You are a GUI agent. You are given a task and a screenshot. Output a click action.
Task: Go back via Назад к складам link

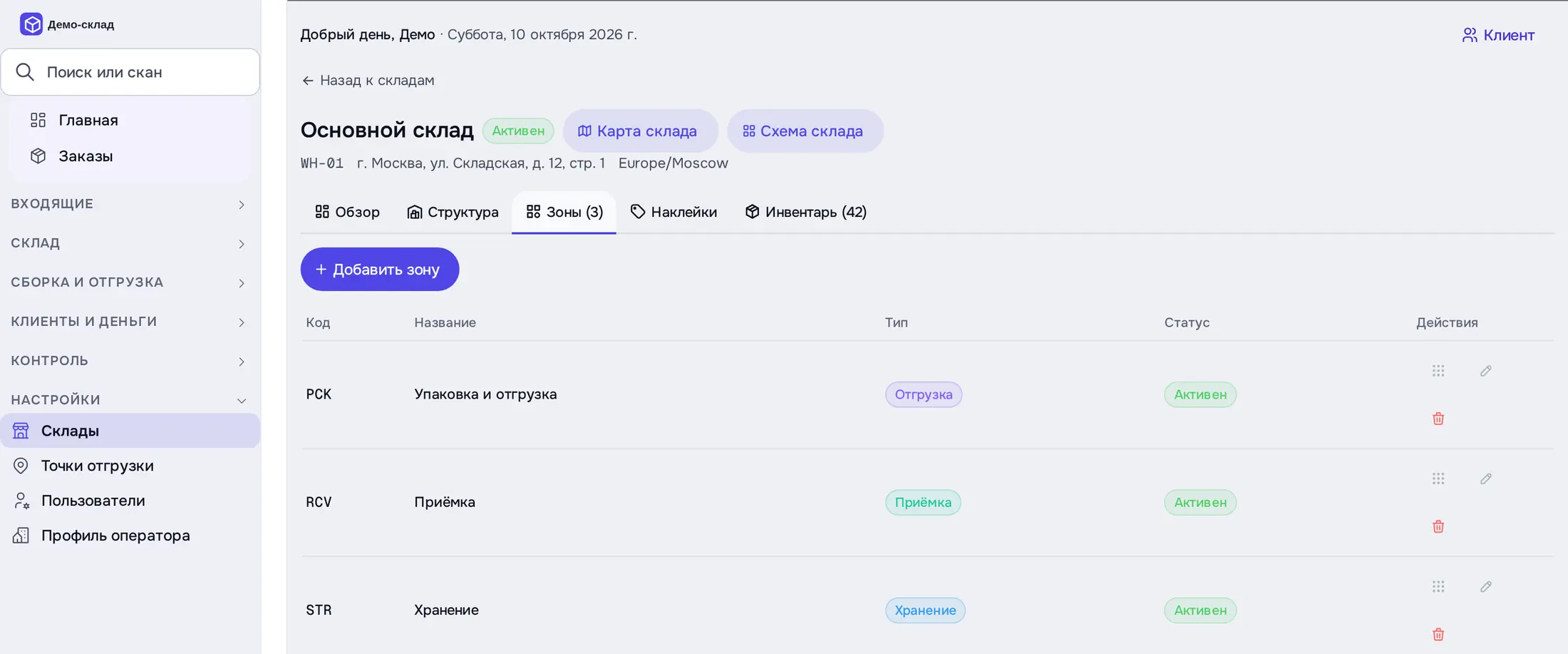pos(368,81)
